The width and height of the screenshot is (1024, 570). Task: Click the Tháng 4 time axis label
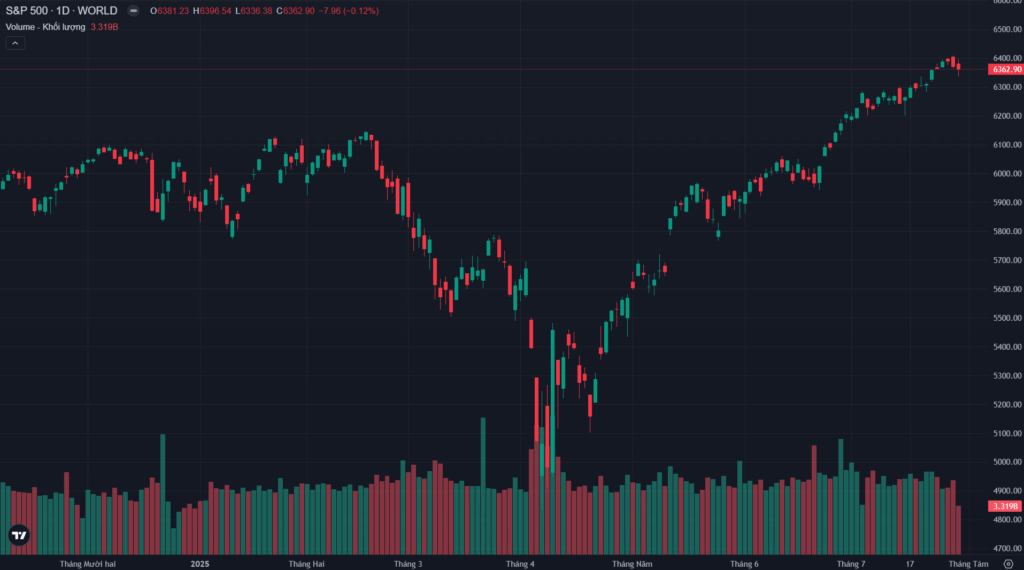[x=520, y=564]
